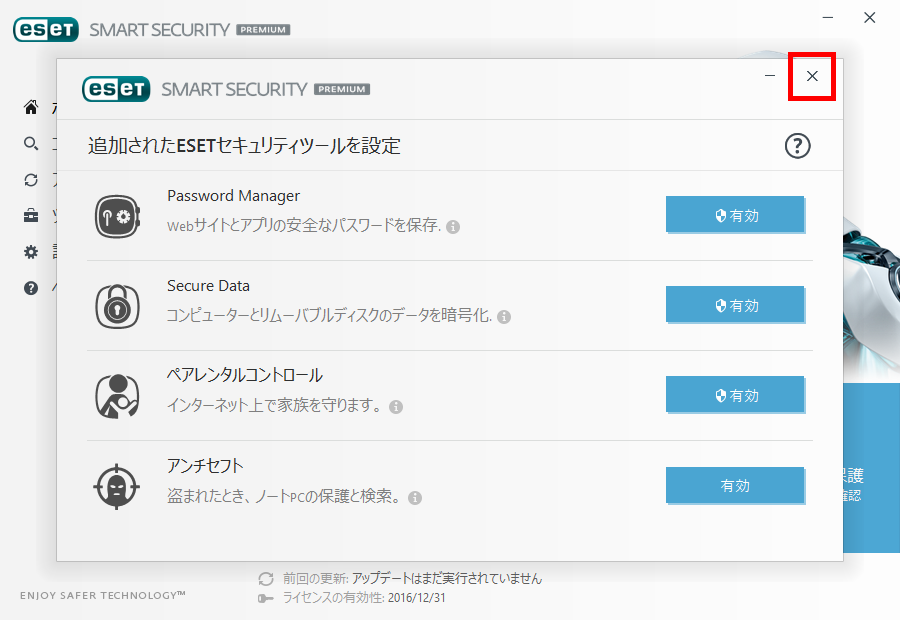Click the Password Manager title text
This screenshot has height=620, width=900.
234,196
